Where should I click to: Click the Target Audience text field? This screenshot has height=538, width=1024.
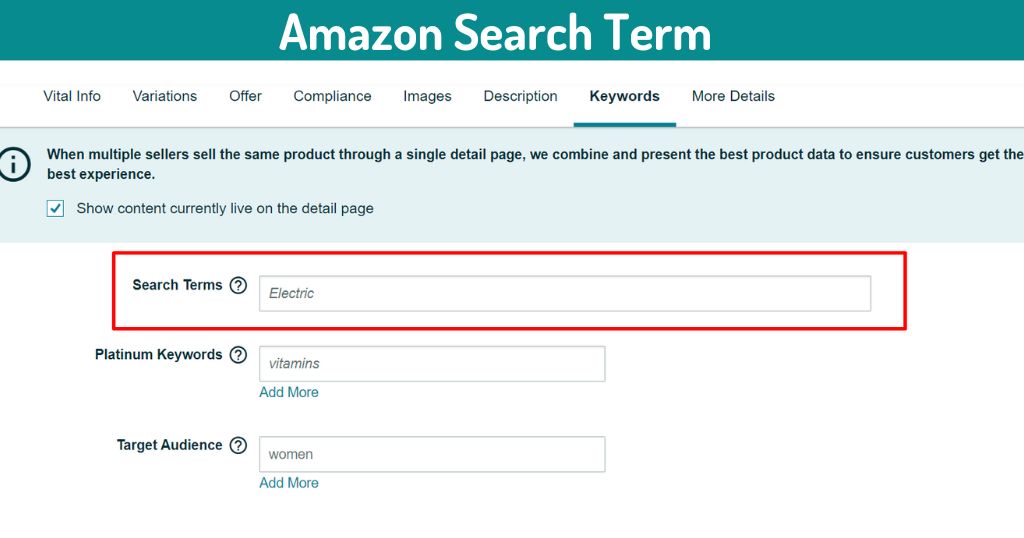coord(432,454)
